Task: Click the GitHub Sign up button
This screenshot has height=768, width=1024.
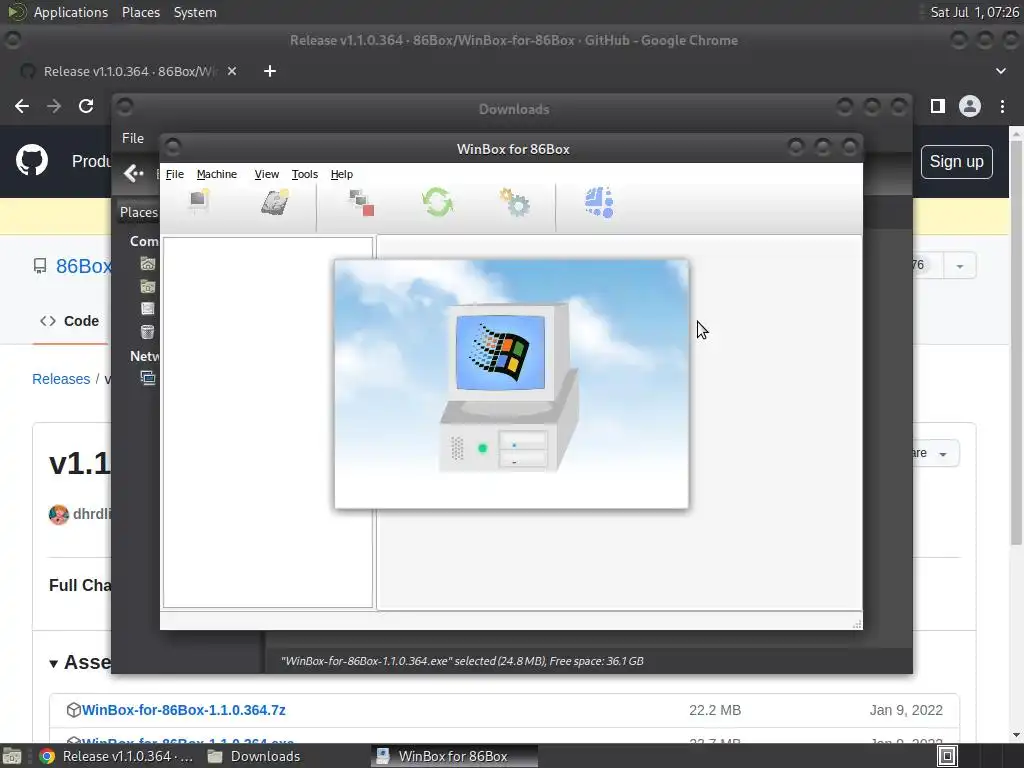Action: point(957,161)
